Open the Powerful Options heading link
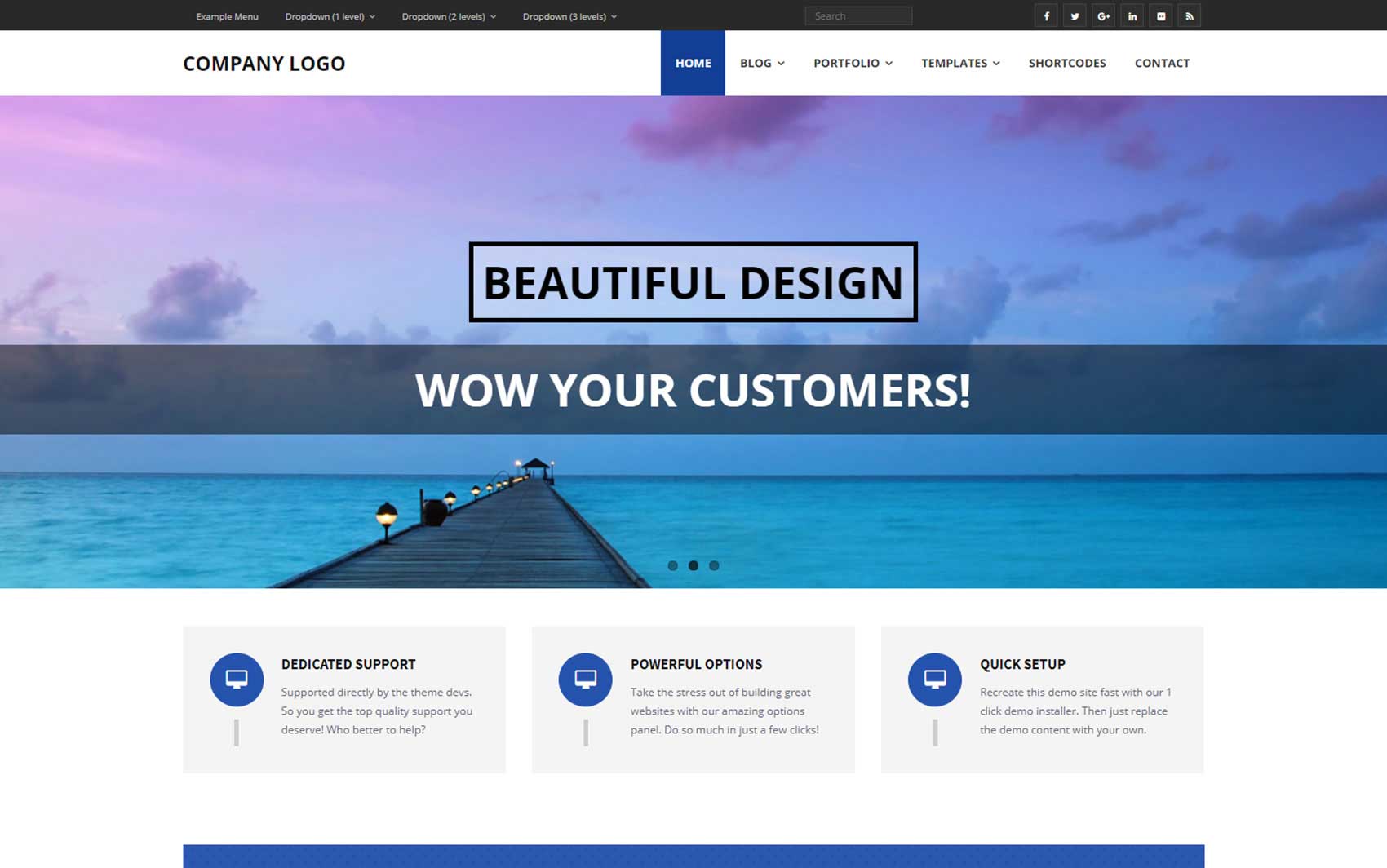The image size is (1387, 868). 696,664
